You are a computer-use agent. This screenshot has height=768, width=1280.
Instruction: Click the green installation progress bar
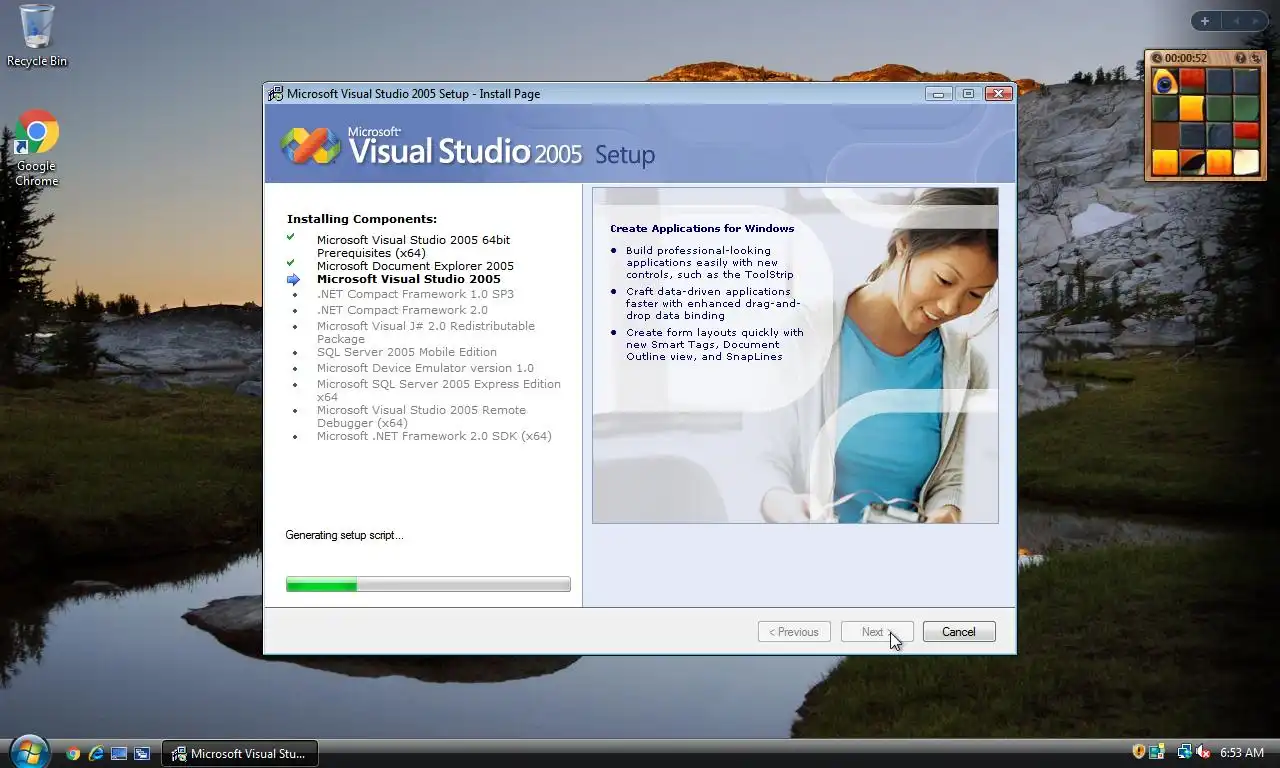coord(428,585)
